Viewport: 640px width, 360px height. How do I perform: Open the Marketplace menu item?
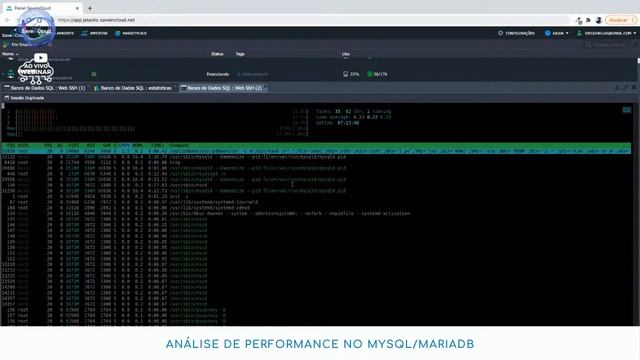tap(131, 33)
